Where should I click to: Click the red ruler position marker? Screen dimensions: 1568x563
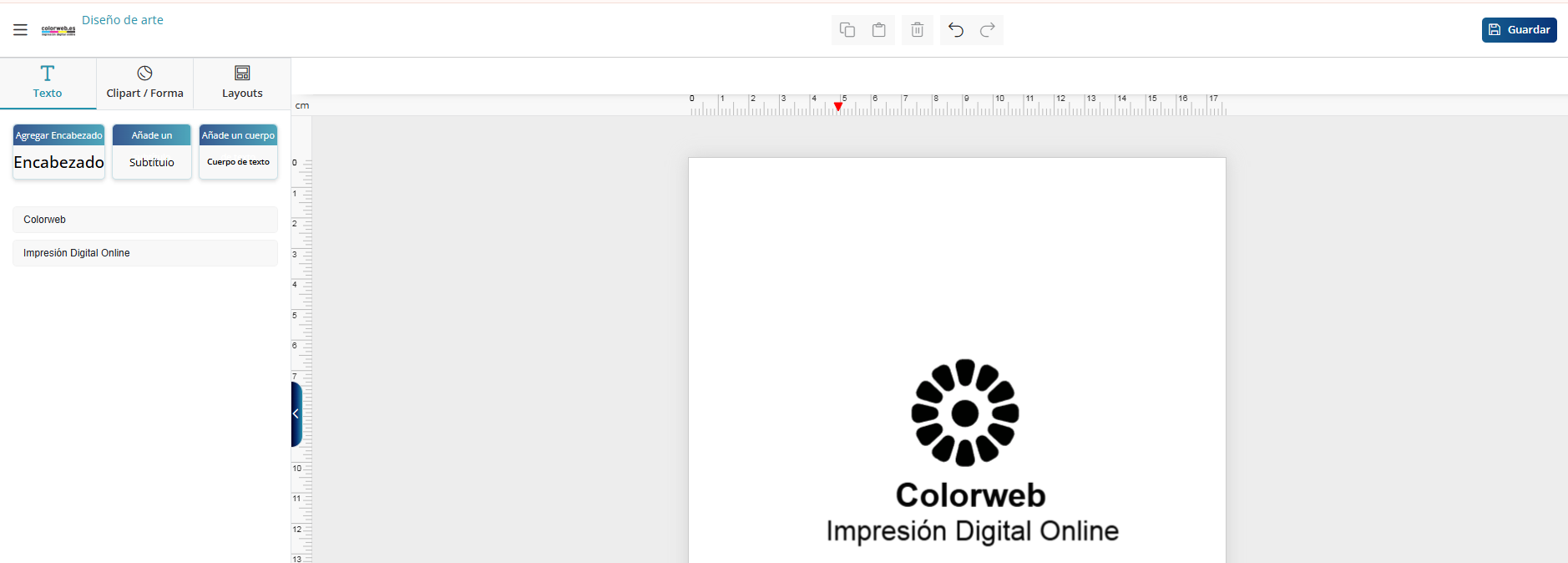click(838, 106)
